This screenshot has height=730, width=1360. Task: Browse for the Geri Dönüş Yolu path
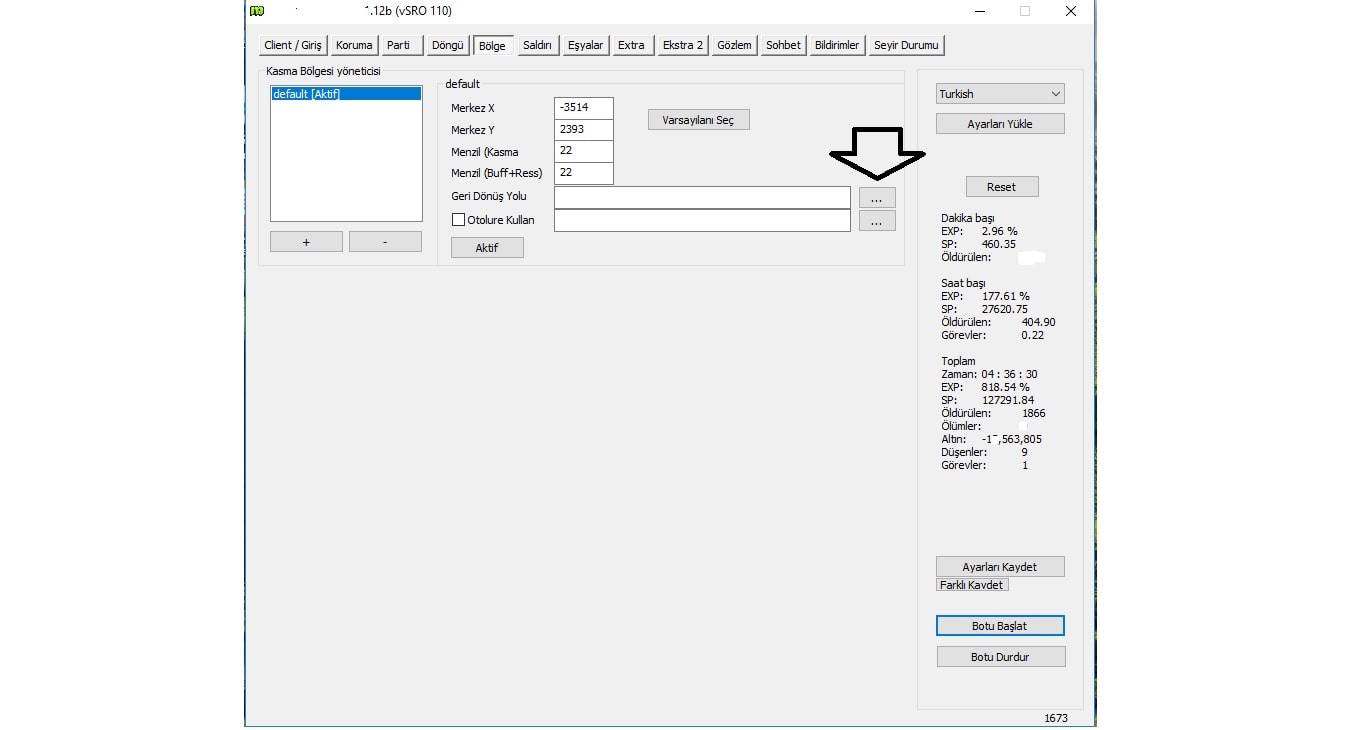point(877,198)
